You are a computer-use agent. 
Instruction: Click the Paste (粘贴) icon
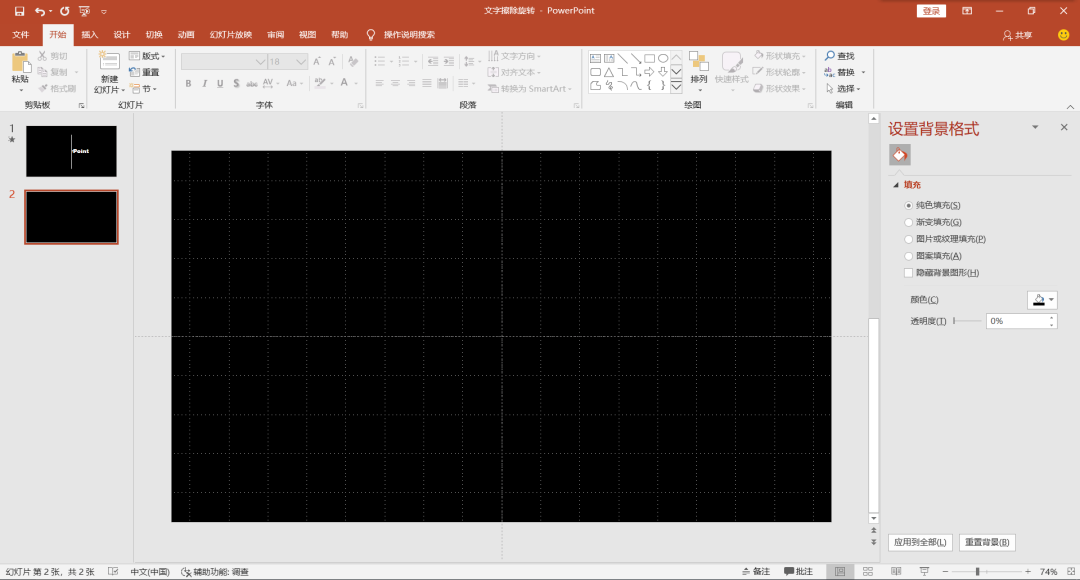pos(21,63)
